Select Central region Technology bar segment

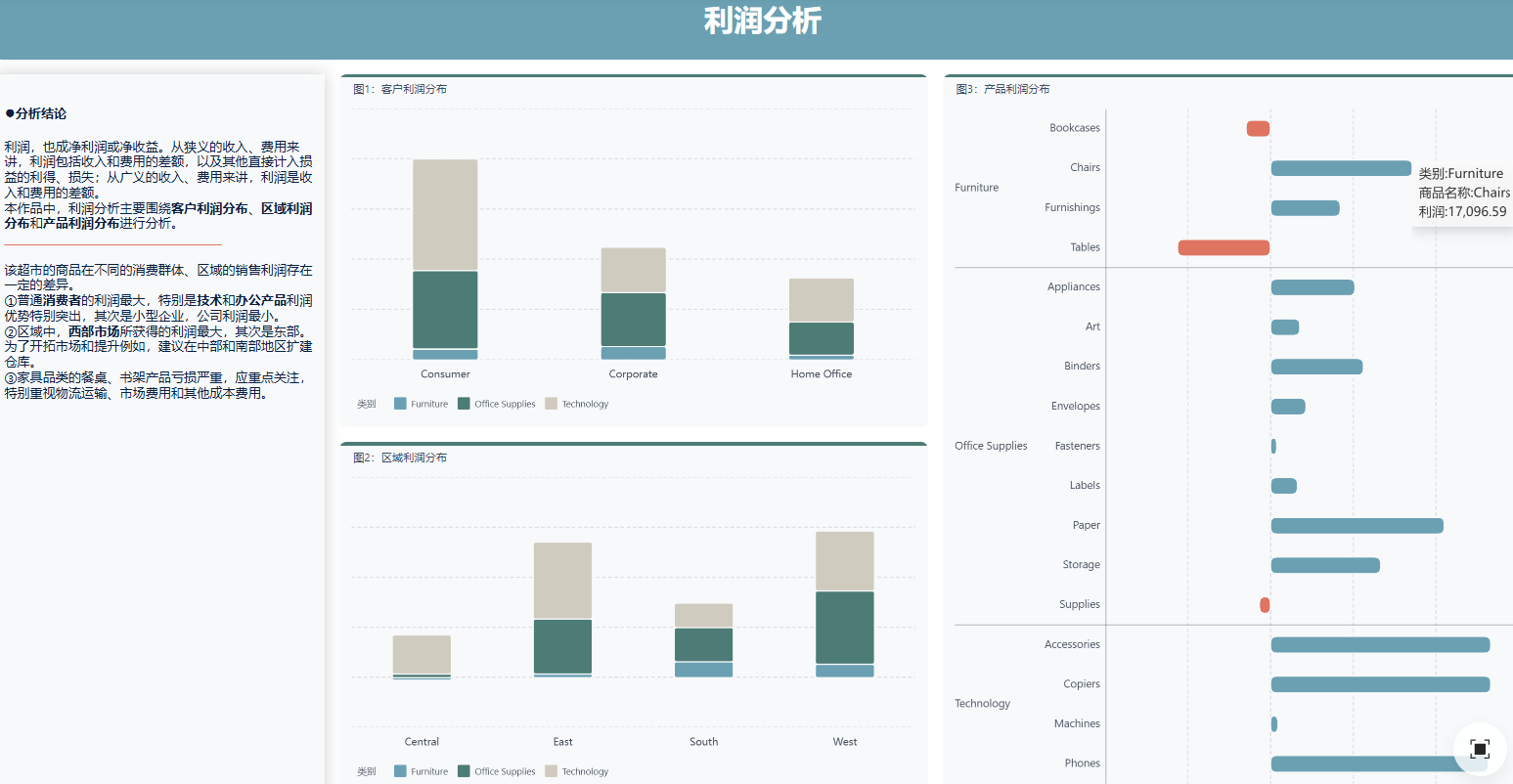(422, 654)
